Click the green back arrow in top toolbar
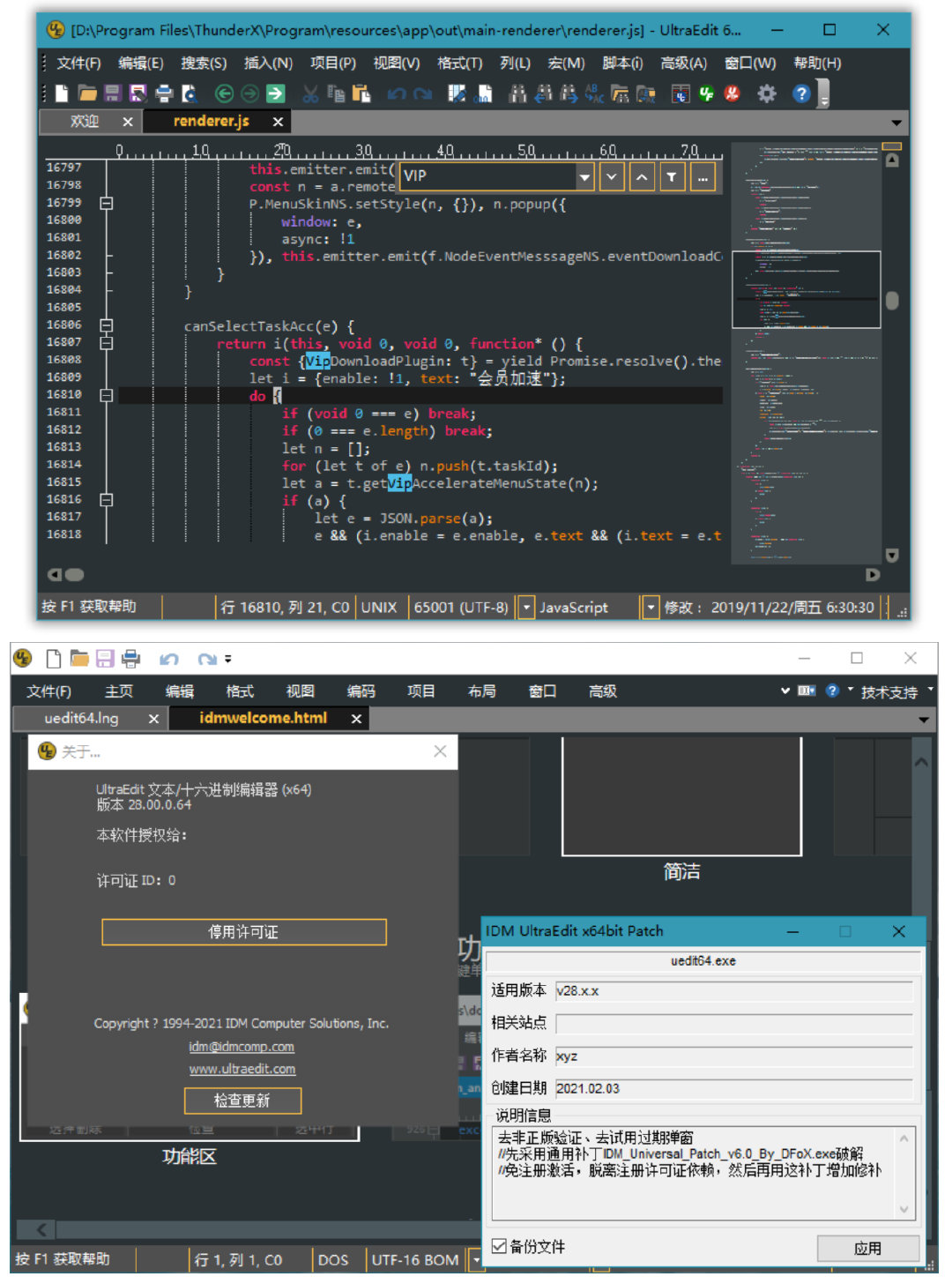This screenshot has height=1284, width=952. 224,93
